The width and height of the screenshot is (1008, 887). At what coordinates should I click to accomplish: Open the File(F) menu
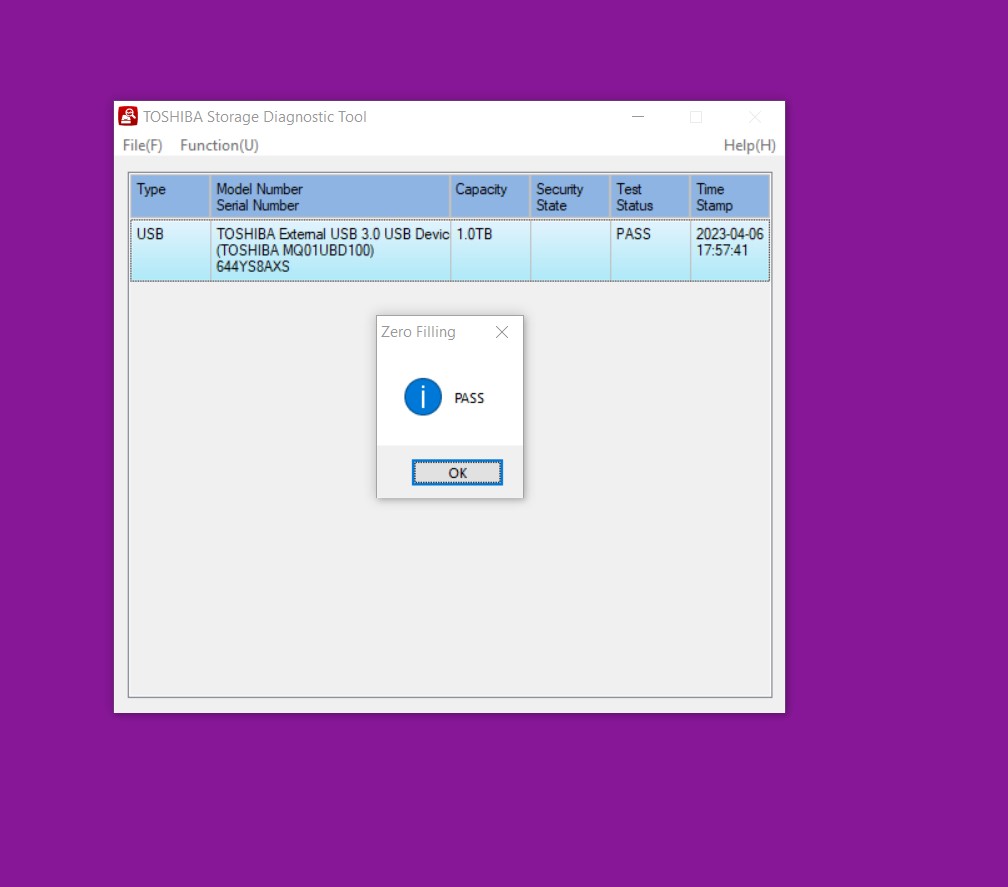click(142, 145)
